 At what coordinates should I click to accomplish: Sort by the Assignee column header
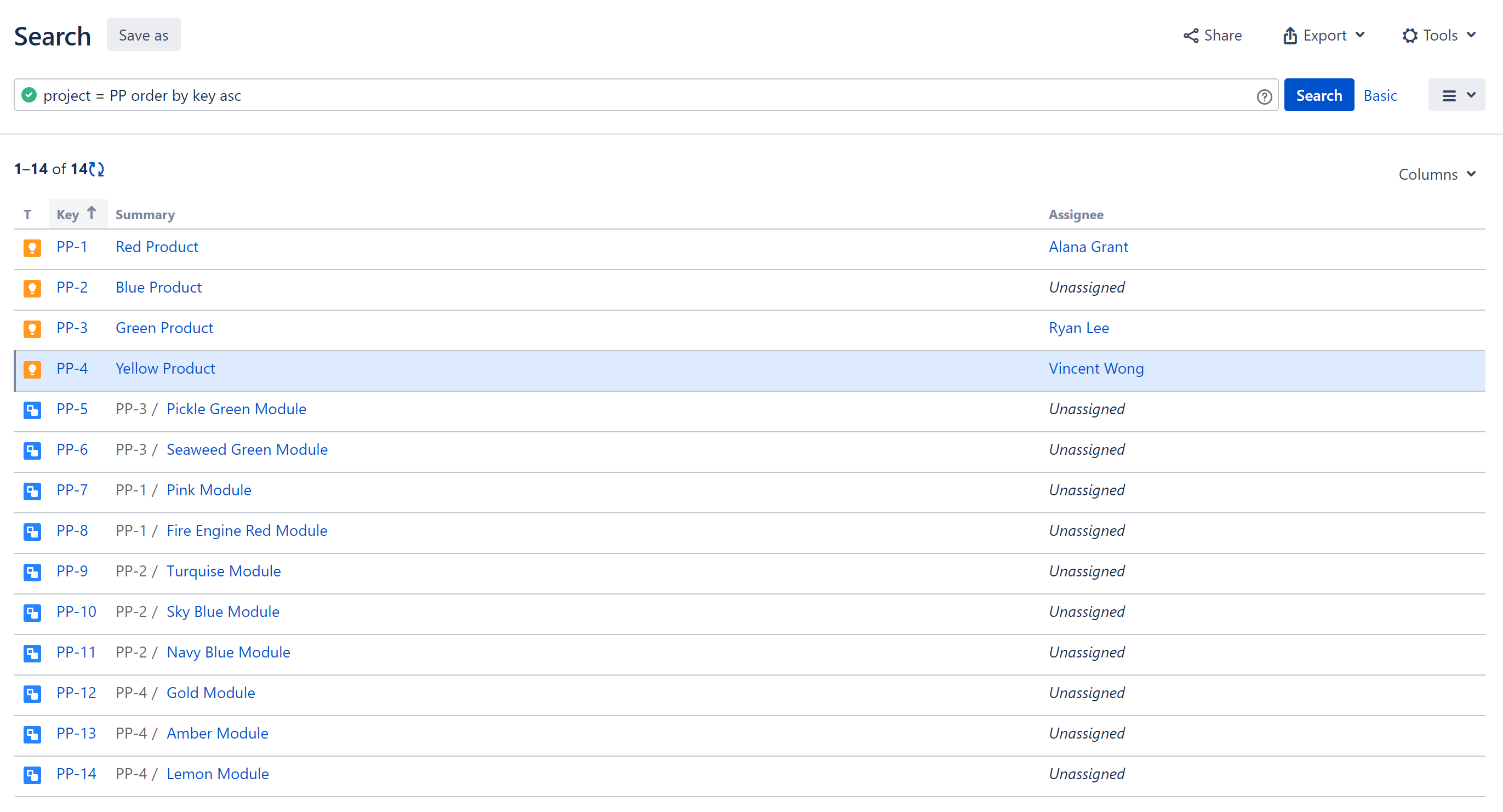pyautogui.click(x=1076, y=215)
